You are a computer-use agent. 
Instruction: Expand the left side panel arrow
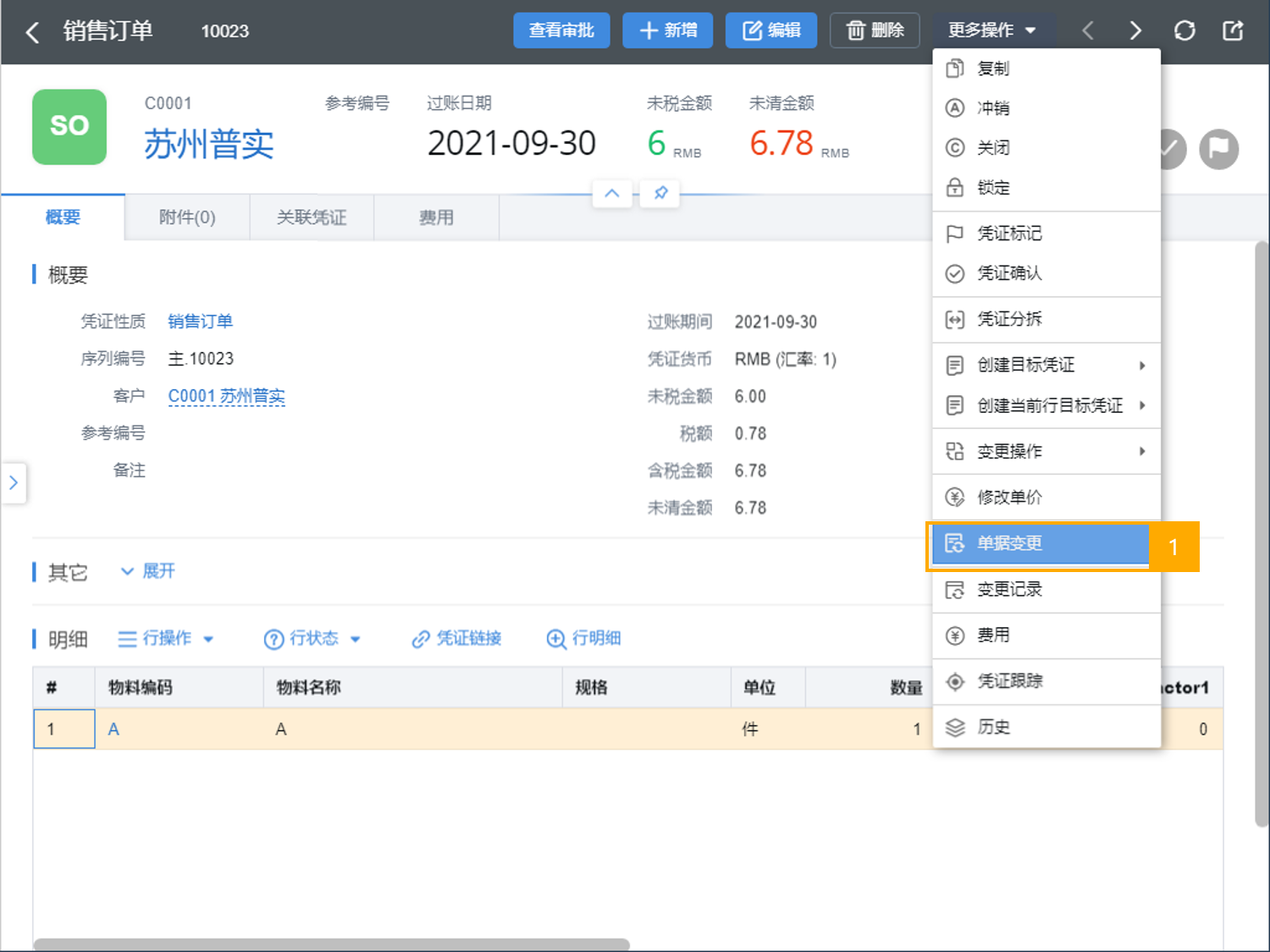[14, 482]
